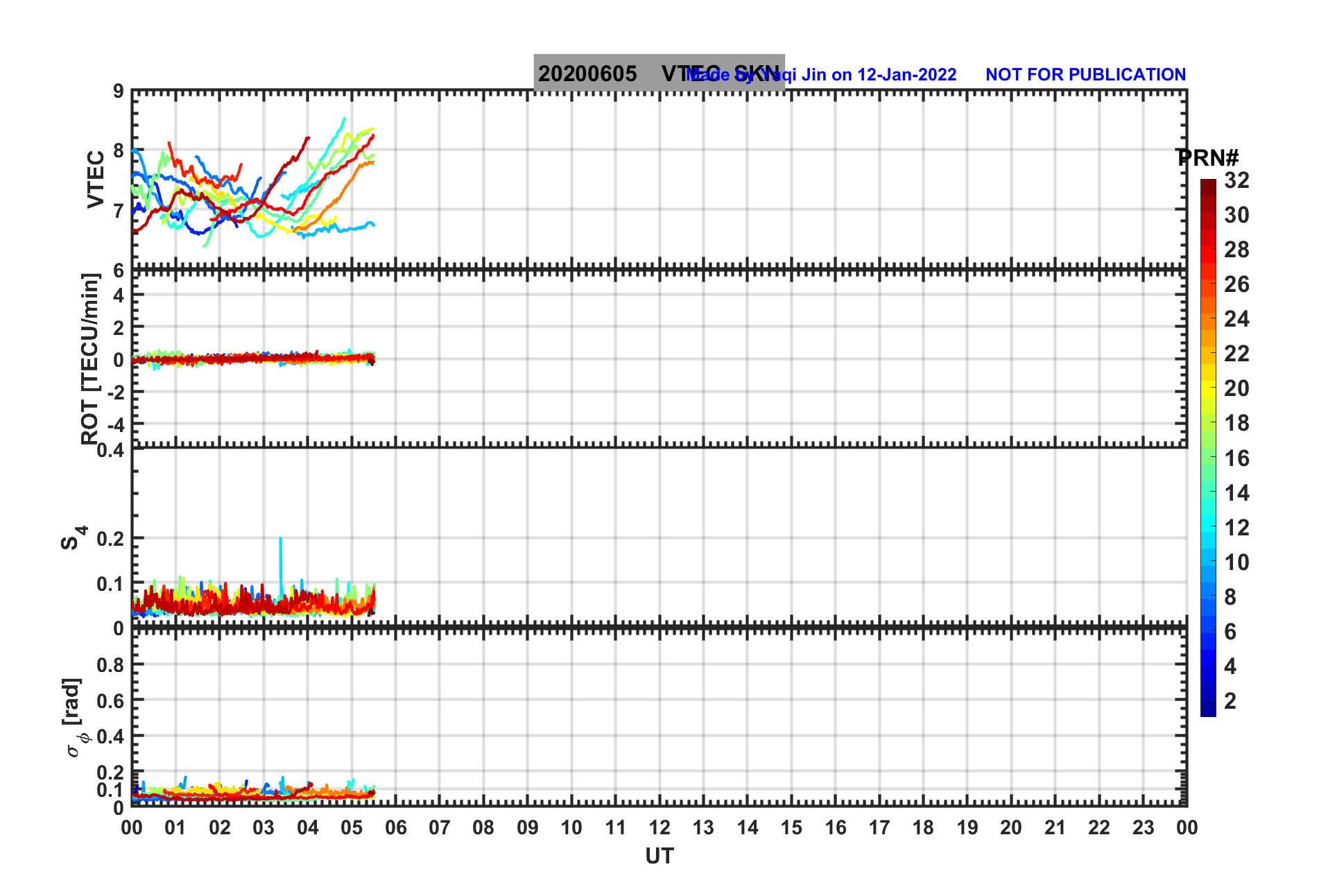Click the "7" tick on the VTEC axis
The image size is (1319, 896).
click(119, 211)
